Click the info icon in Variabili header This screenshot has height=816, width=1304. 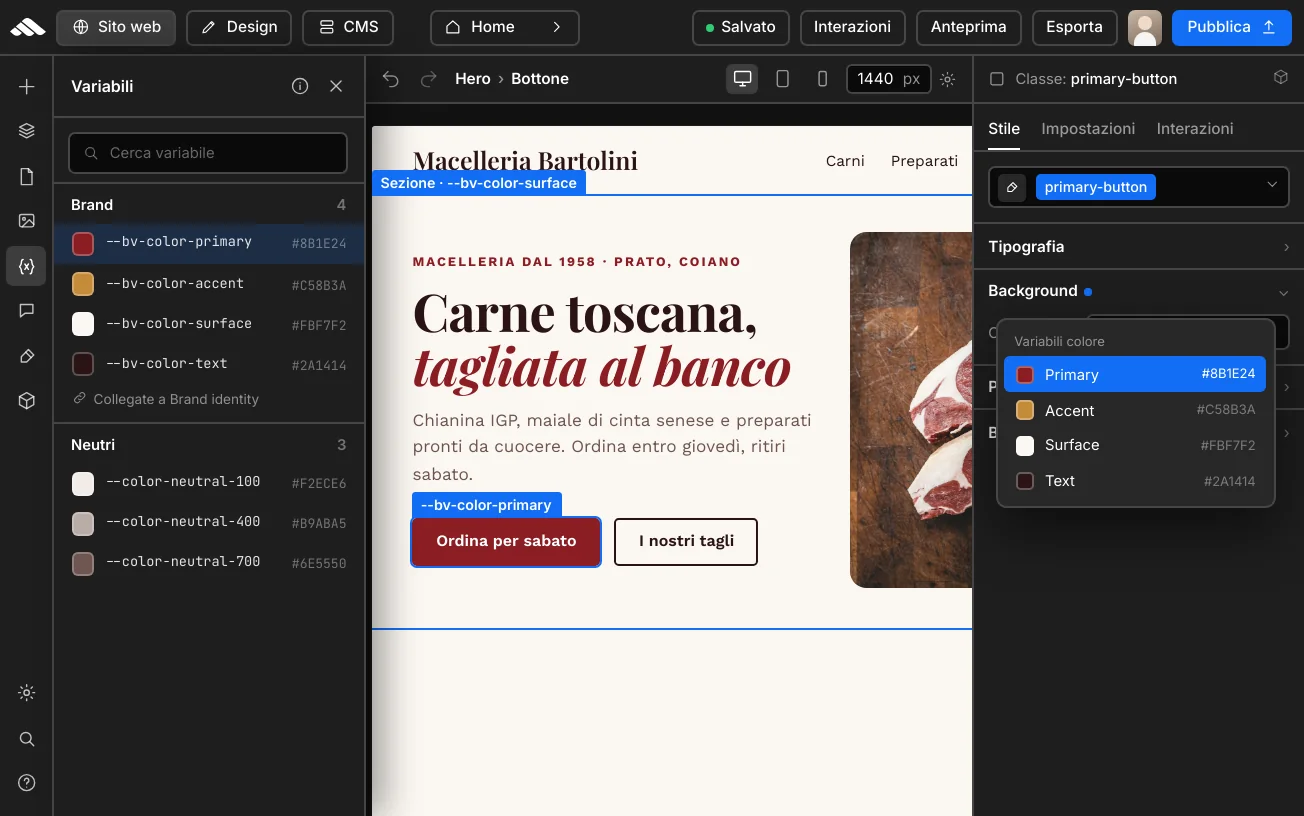tap(300, 86)
